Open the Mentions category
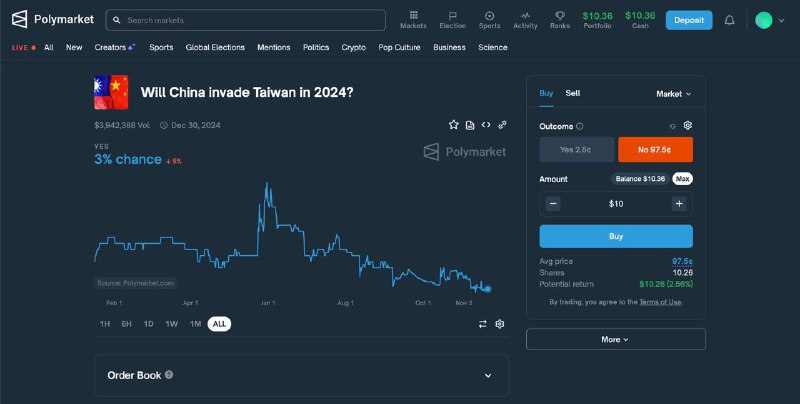Viewport: 800px width, 404px height. (273, 47)
